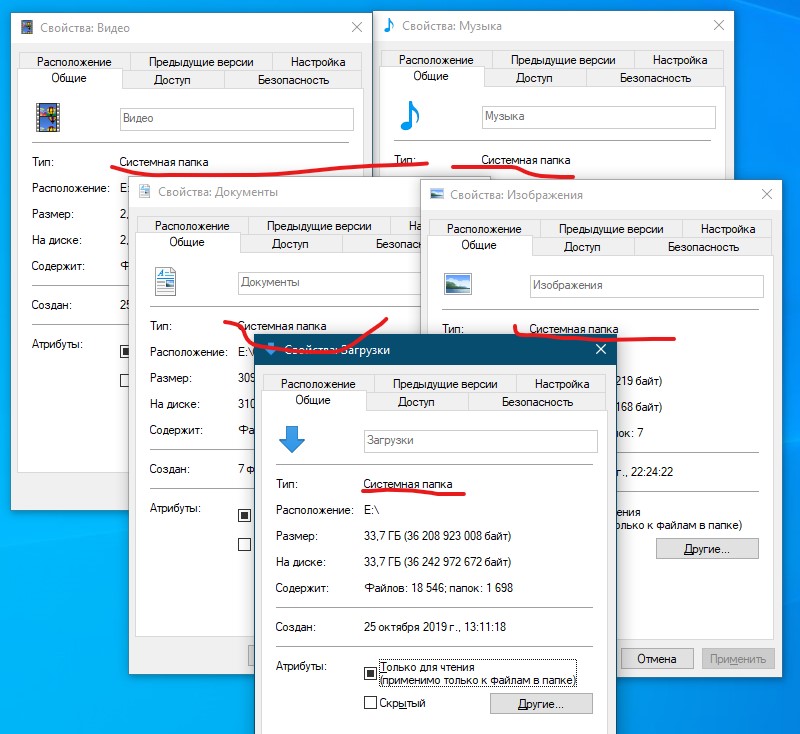Open Безопасность tab in Загрузки window

click(x=537, y=402)
